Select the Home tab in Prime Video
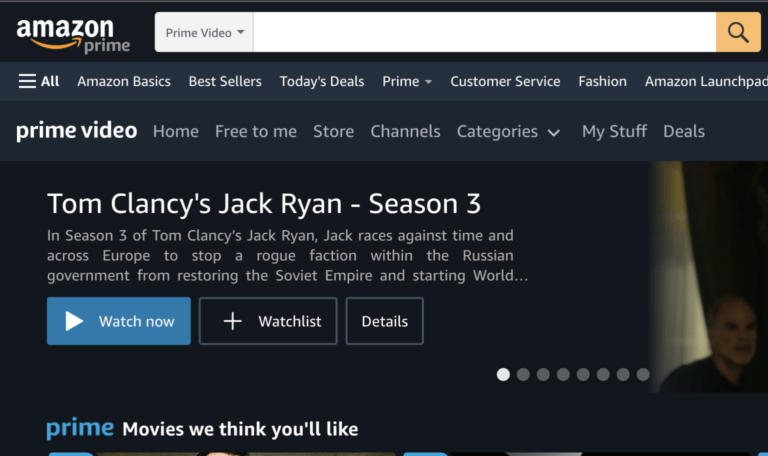 tap(176, 131)
